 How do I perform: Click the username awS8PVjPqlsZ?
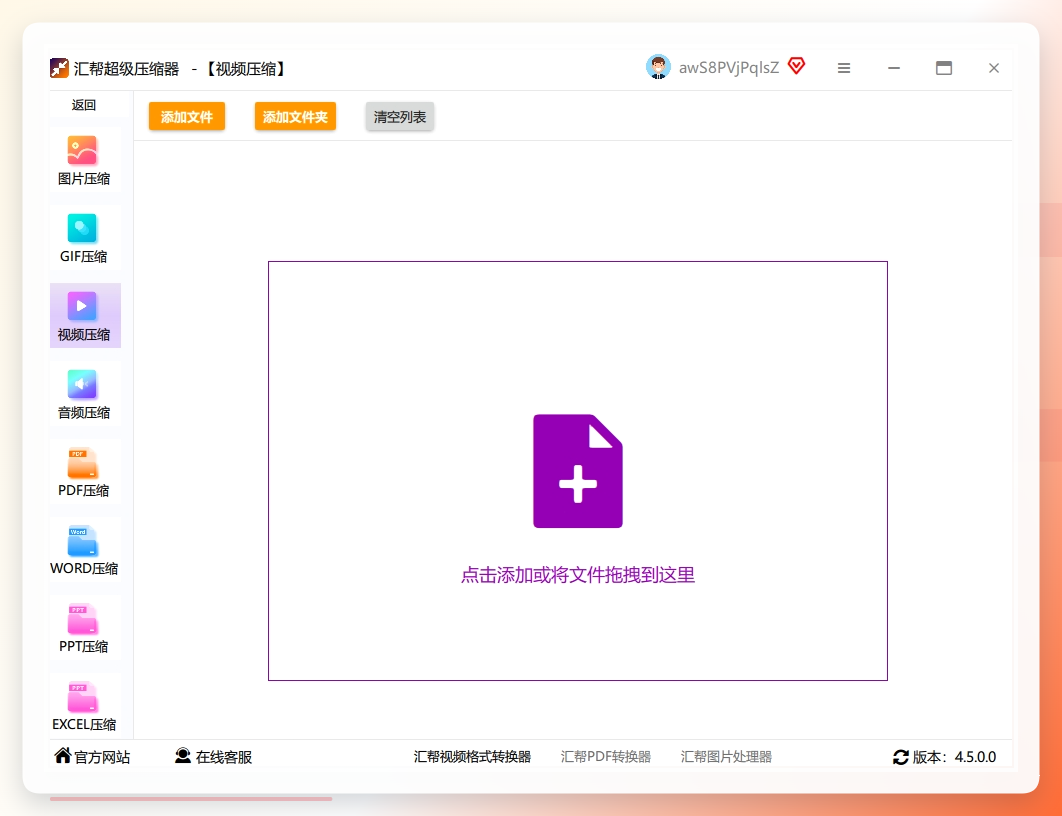pyautogui.click(x=729, y=68)
